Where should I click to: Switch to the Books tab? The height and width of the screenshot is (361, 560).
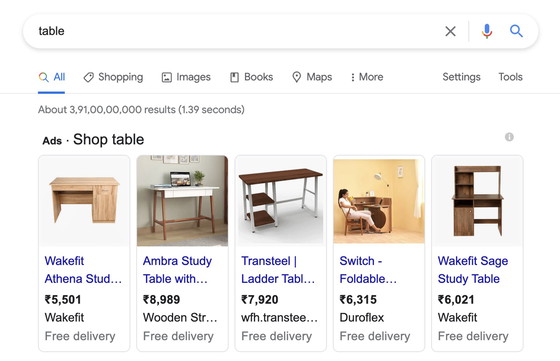click(x=251, y=77)
